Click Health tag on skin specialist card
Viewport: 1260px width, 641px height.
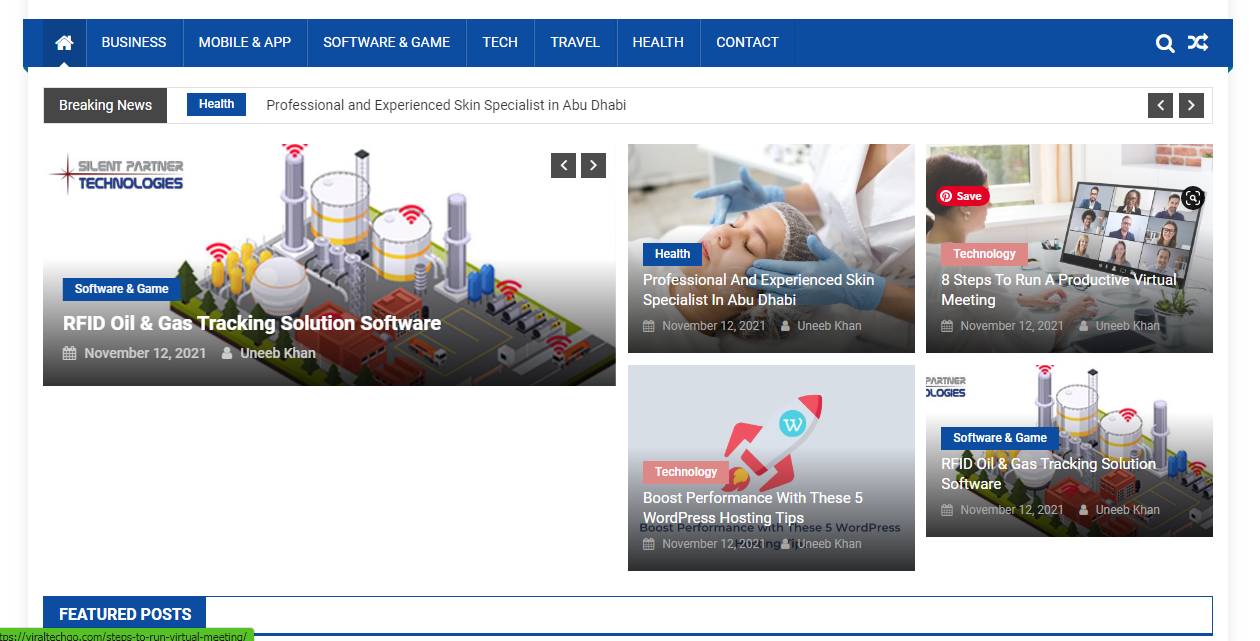[673, 254]
